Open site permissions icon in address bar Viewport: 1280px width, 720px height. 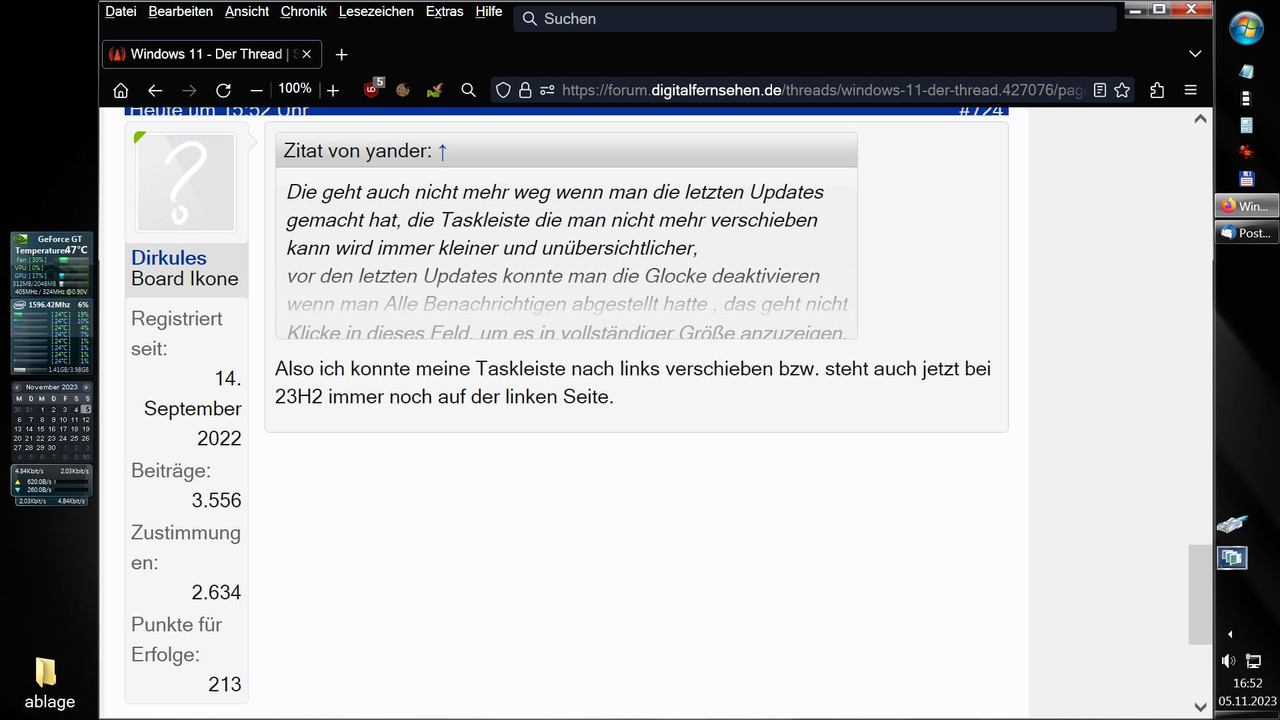[547, 90]
